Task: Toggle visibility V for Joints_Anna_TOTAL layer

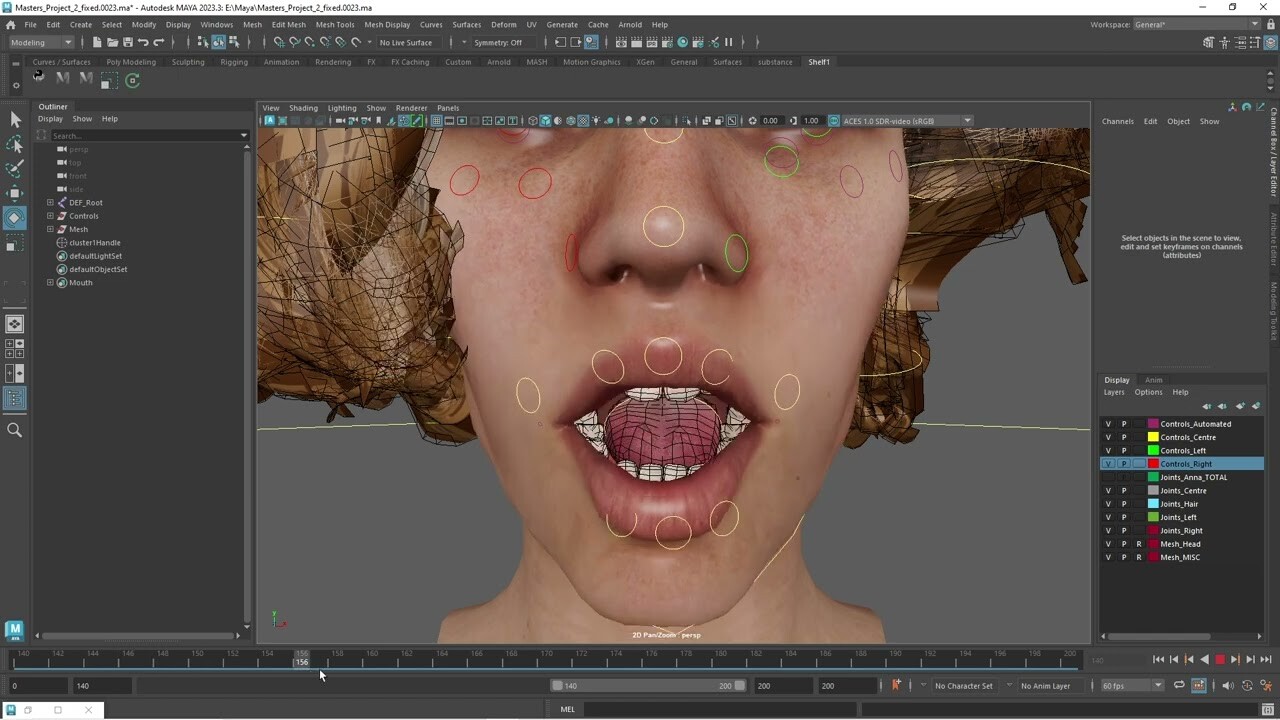Action: pos(1108,477)
